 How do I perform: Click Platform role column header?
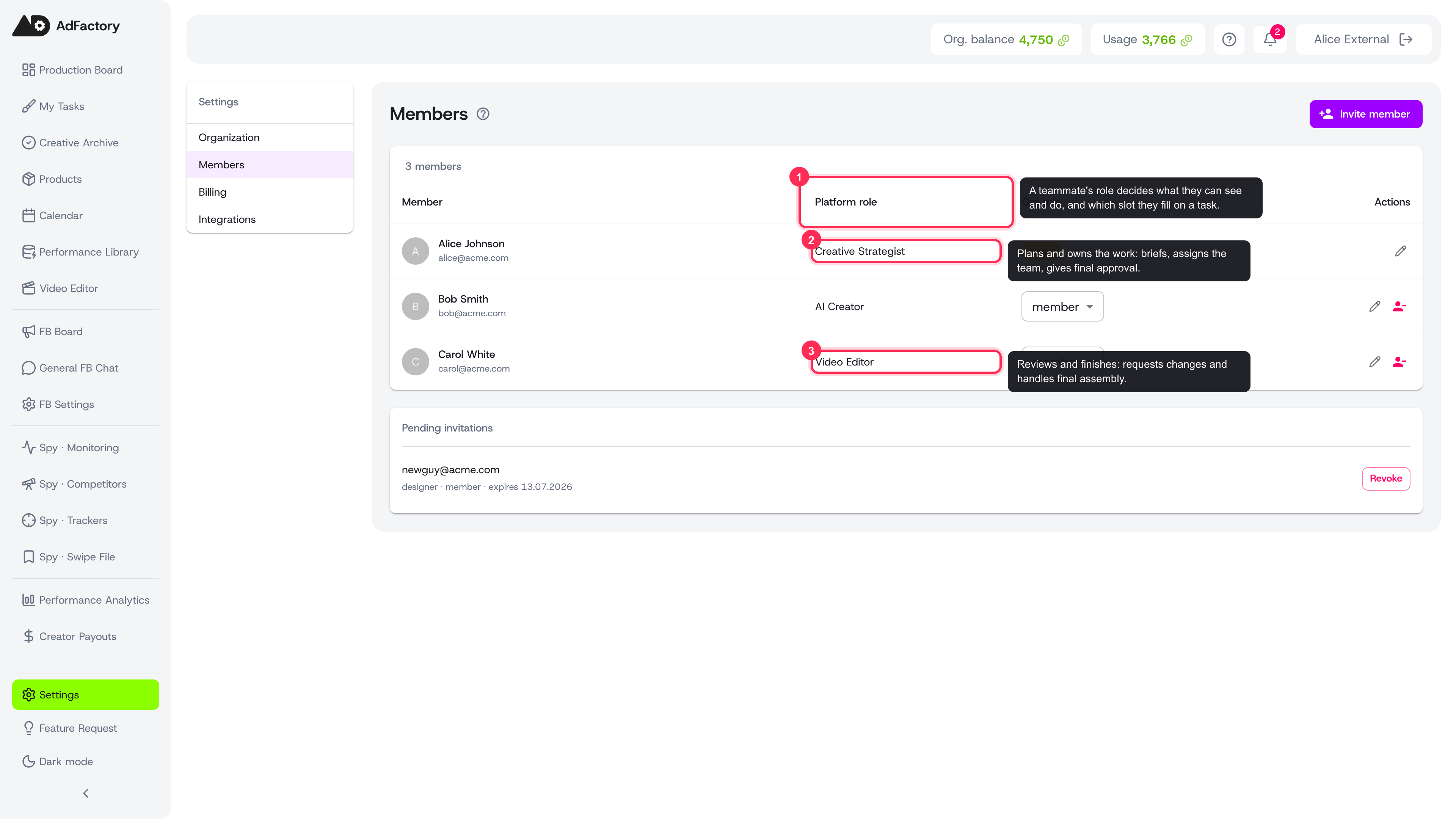click(x=846, y=202)
